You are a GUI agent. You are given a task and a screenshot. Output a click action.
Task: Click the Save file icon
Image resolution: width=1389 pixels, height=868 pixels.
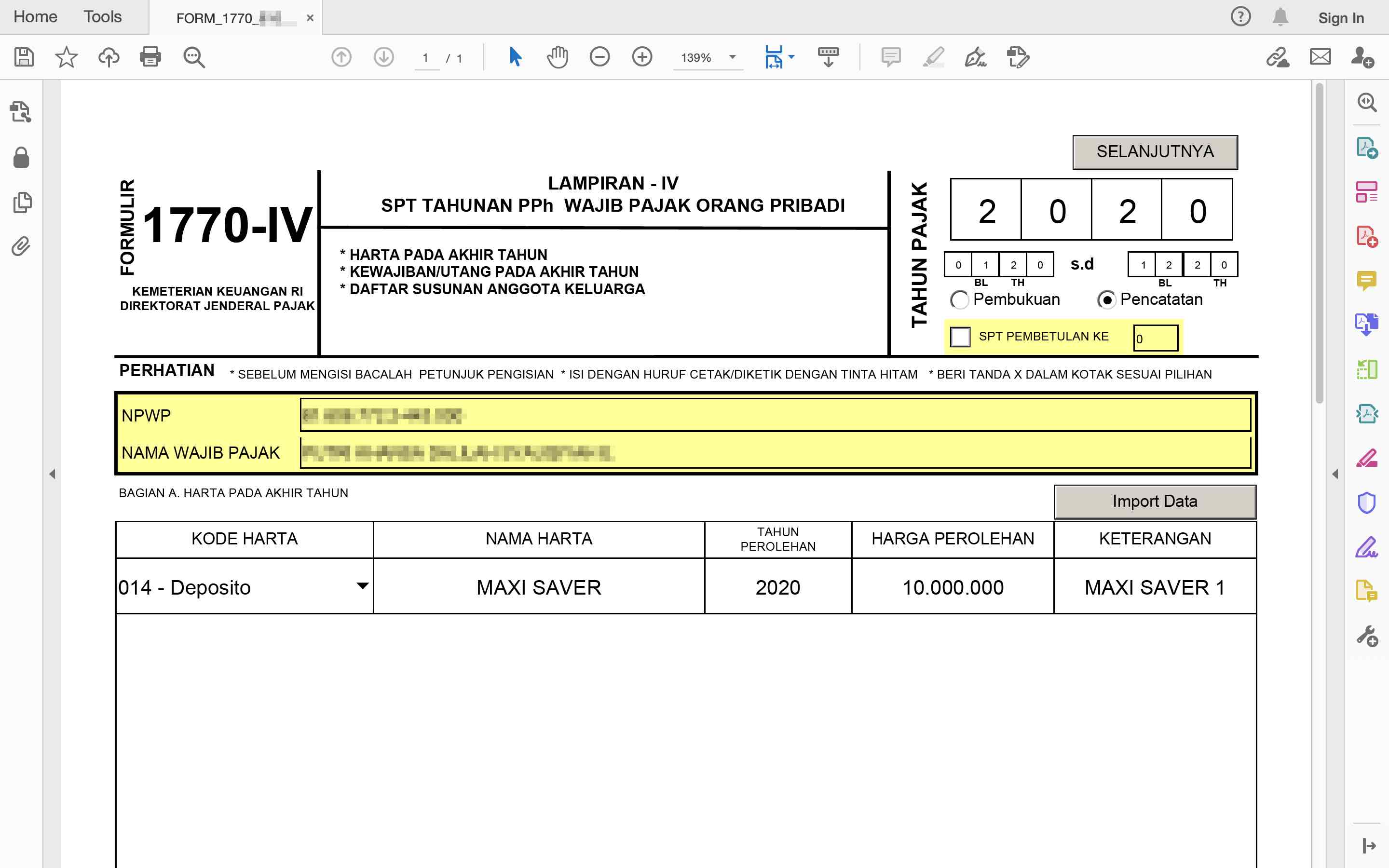pos(24,57)
